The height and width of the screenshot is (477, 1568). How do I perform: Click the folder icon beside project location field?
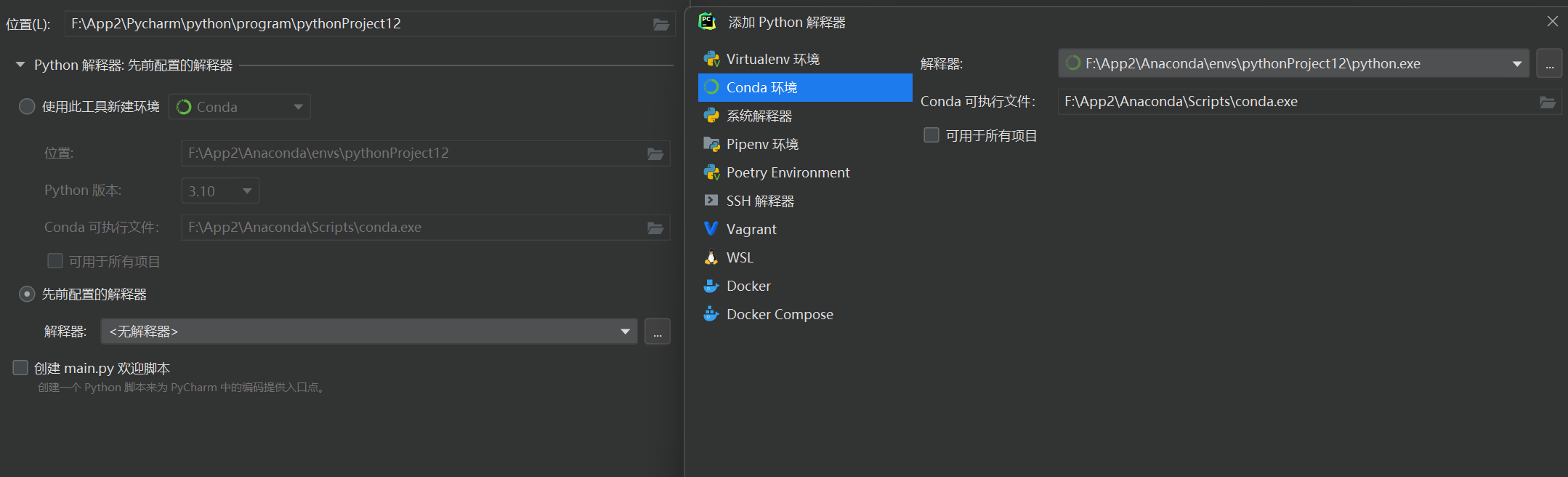660,24
